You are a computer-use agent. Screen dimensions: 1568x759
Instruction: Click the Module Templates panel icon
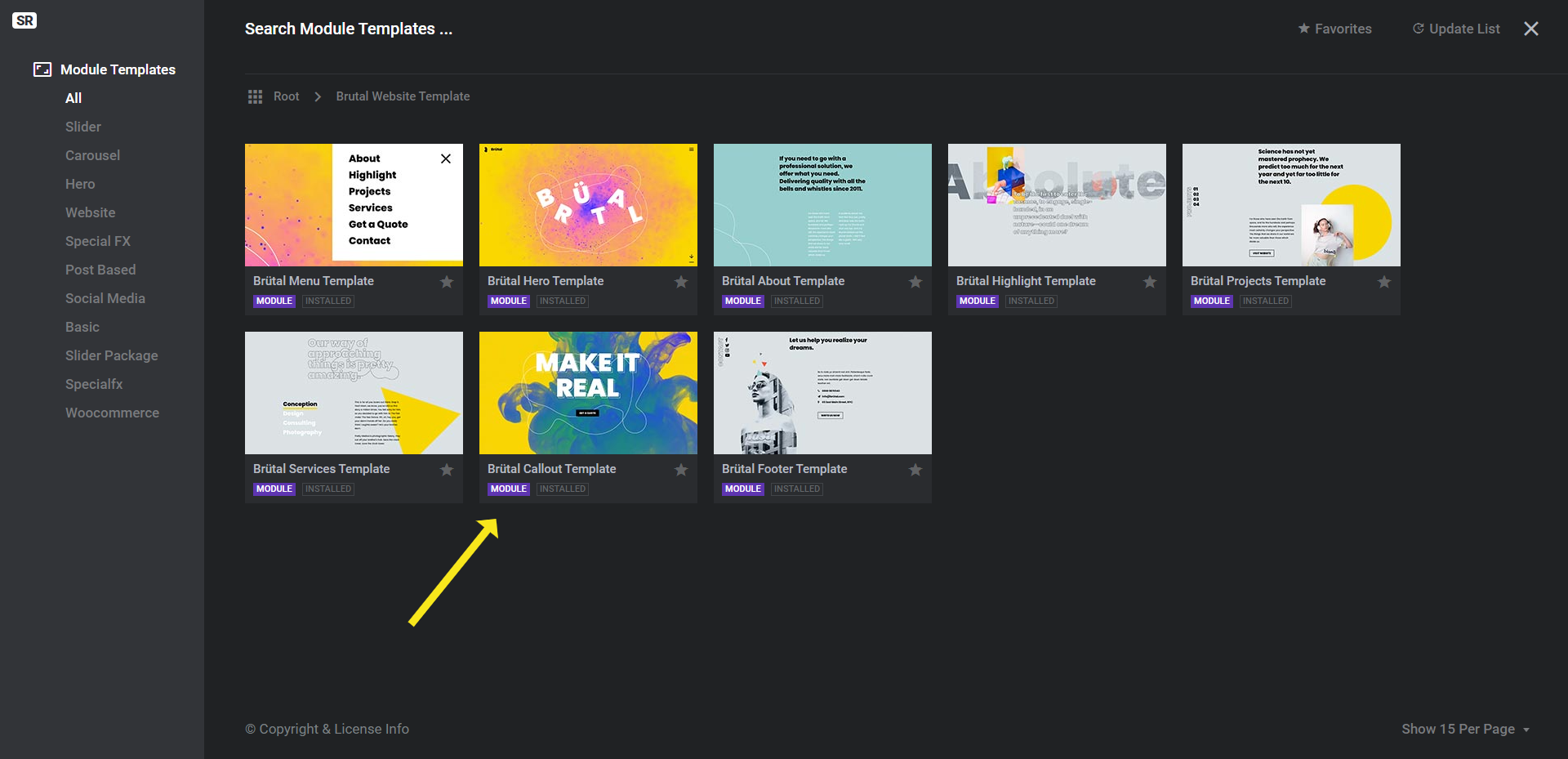pyautogui.click(x=42, y=69)
